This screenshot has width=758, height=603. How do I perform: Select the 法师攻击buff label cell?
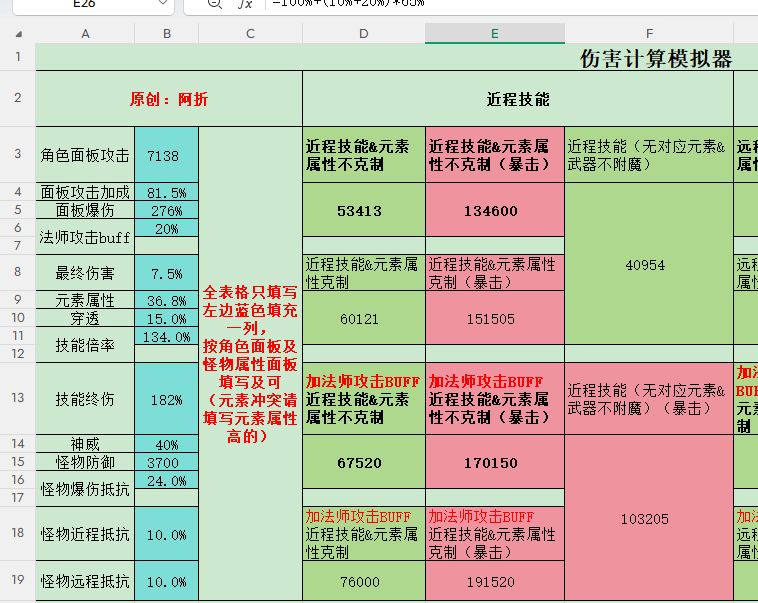pyautogui.click(x=85, y=237)
